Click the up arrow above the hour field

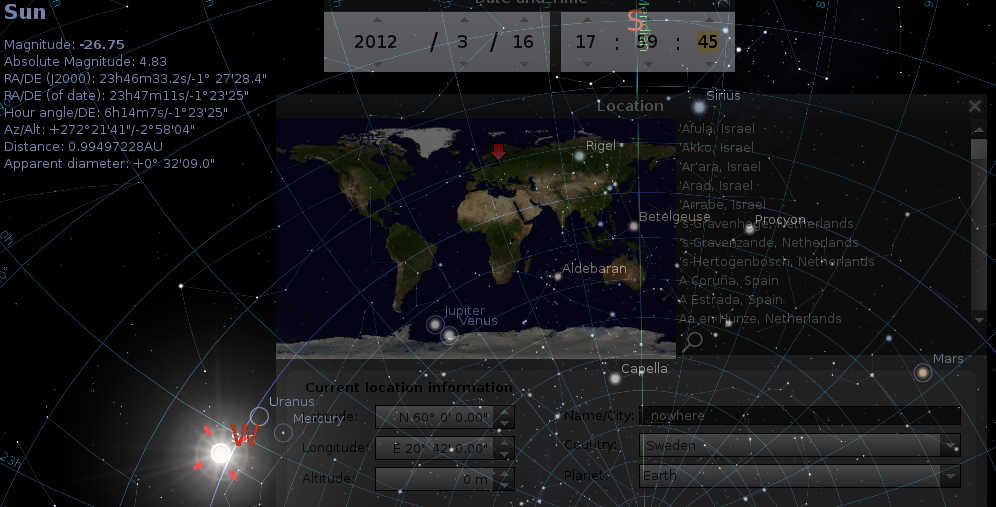pos(586,20)
